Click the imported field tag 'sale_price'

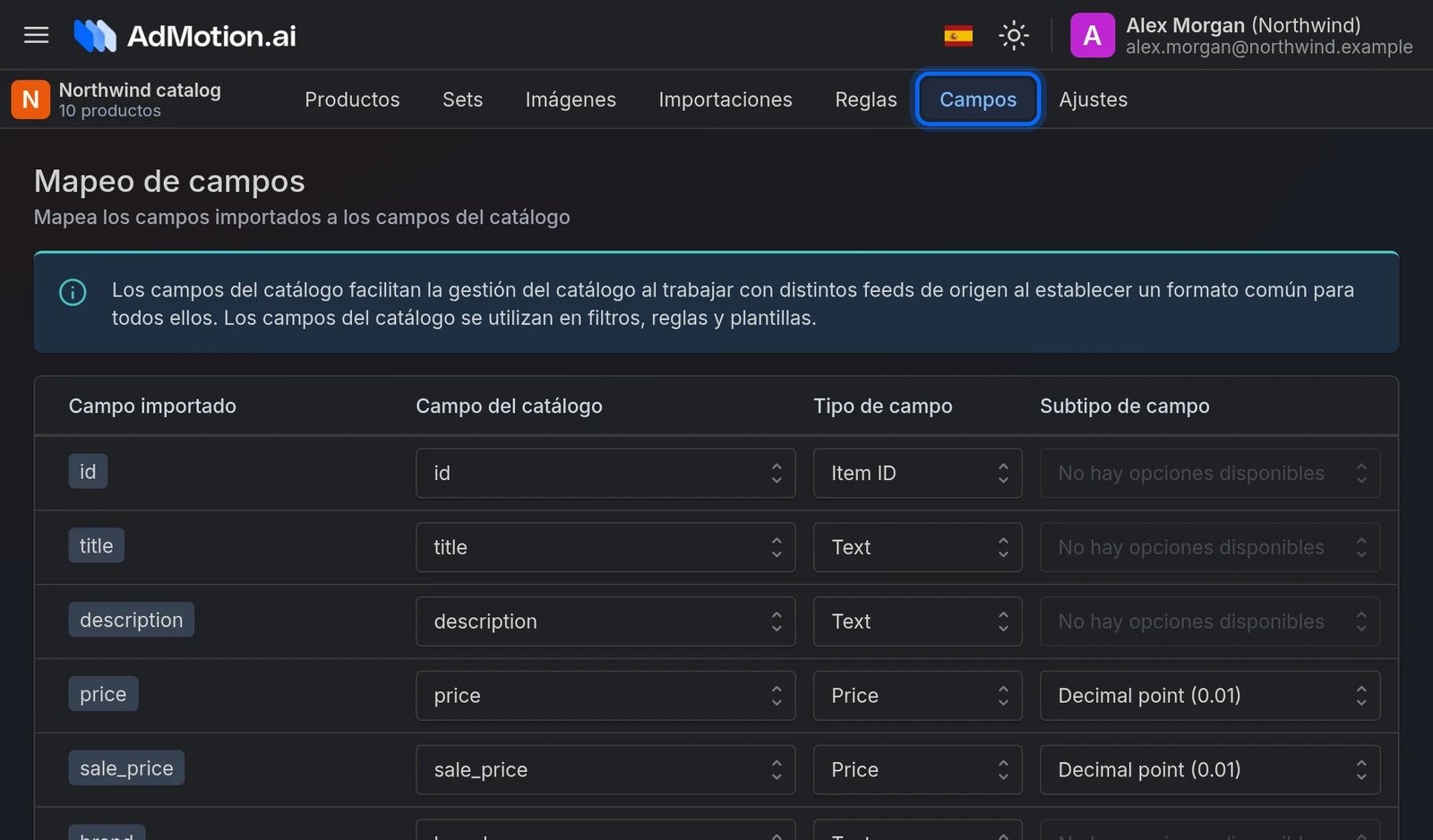tap(126, 768)
